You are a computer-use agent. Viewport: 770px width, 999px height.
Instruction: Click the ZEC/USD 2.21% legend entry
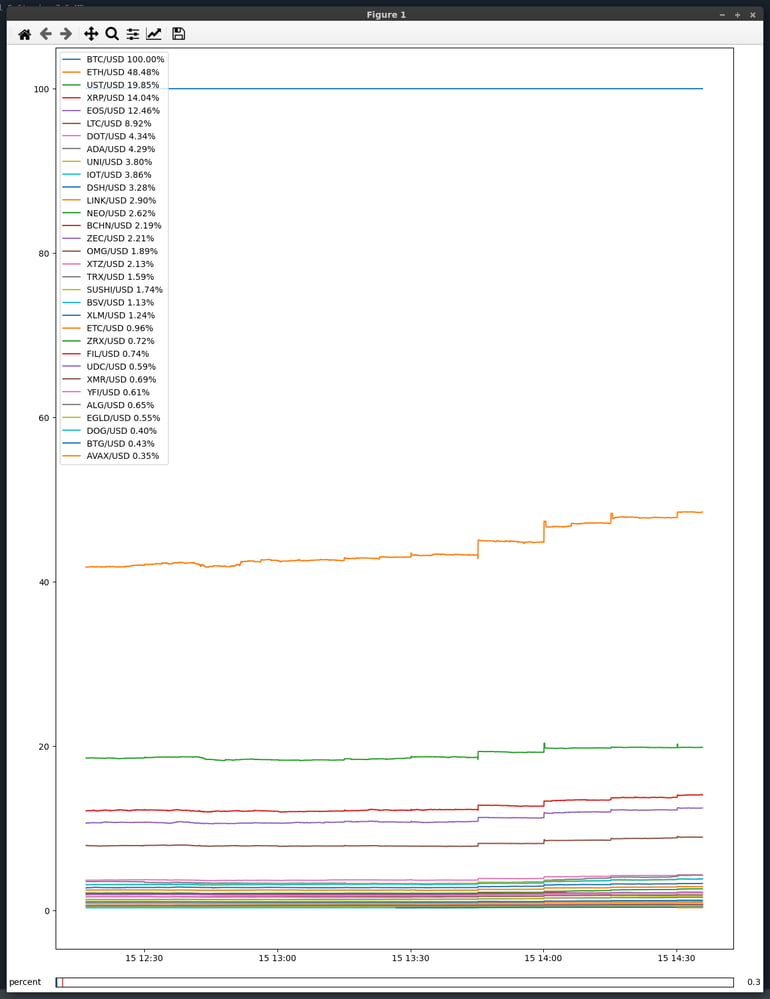(x=108, y=238)
